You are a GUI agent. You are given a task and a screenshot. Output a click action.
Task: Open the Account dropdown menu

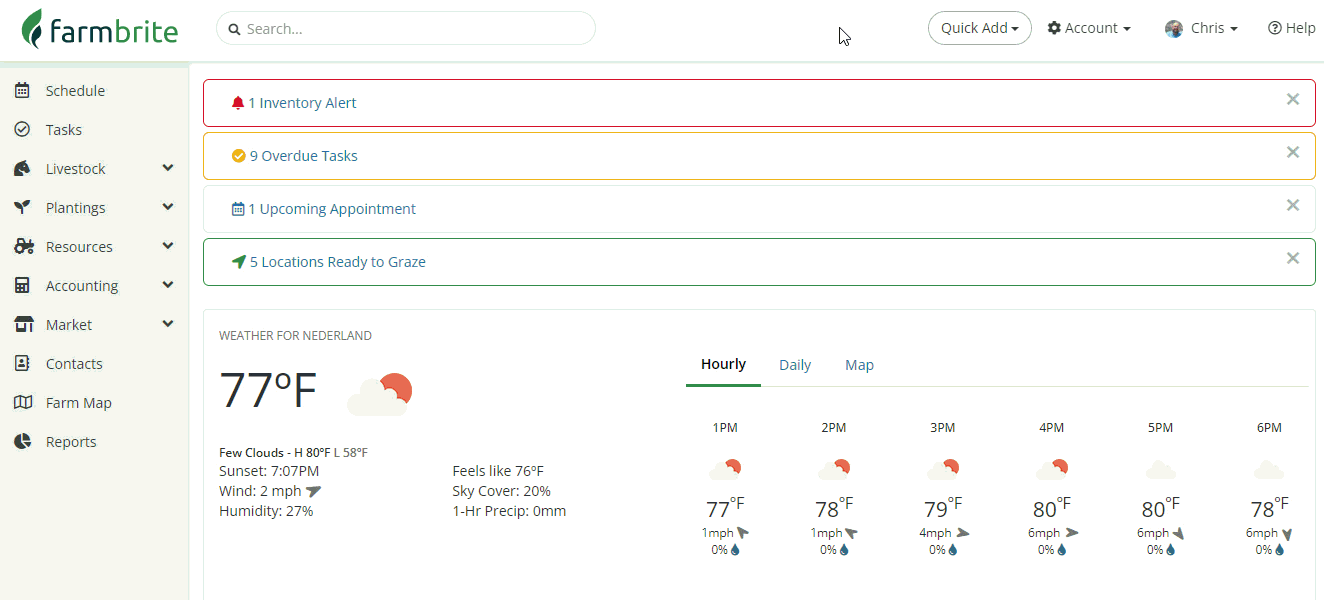1089,28
